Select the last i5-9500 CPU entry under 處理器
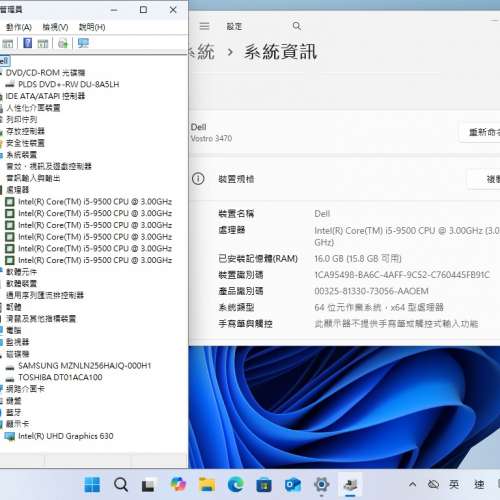500x500 pixels. pyautogui.click(x=95, y=260)
